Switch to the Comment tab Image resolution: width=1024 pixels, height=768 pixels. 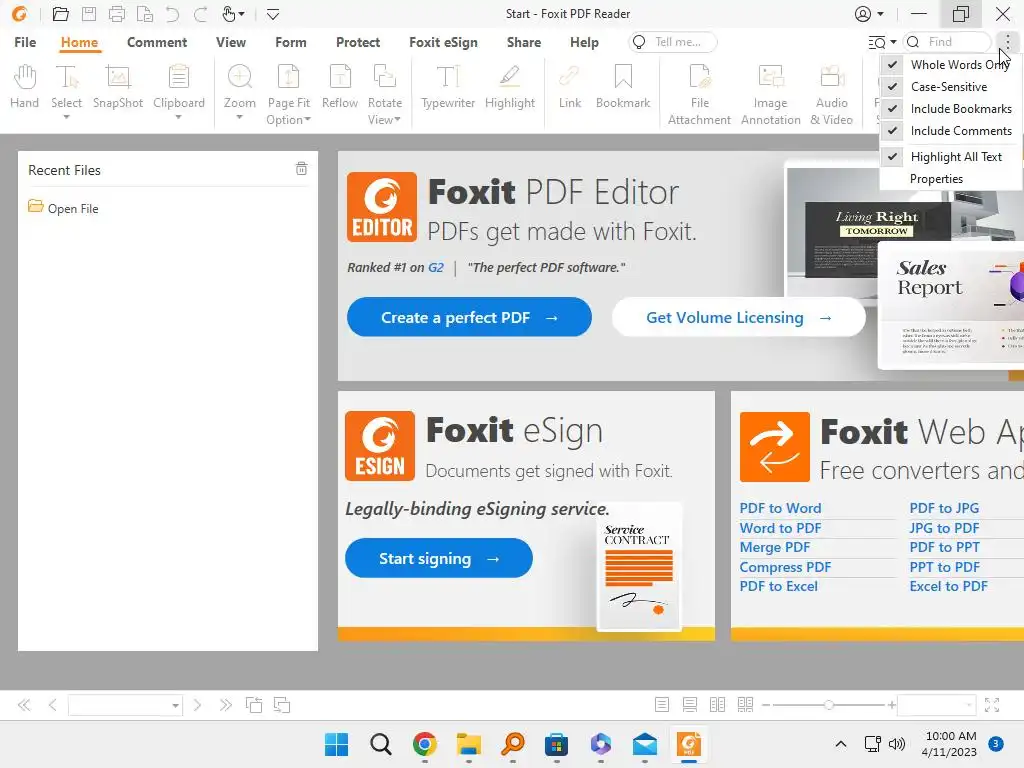pos(157,42)
